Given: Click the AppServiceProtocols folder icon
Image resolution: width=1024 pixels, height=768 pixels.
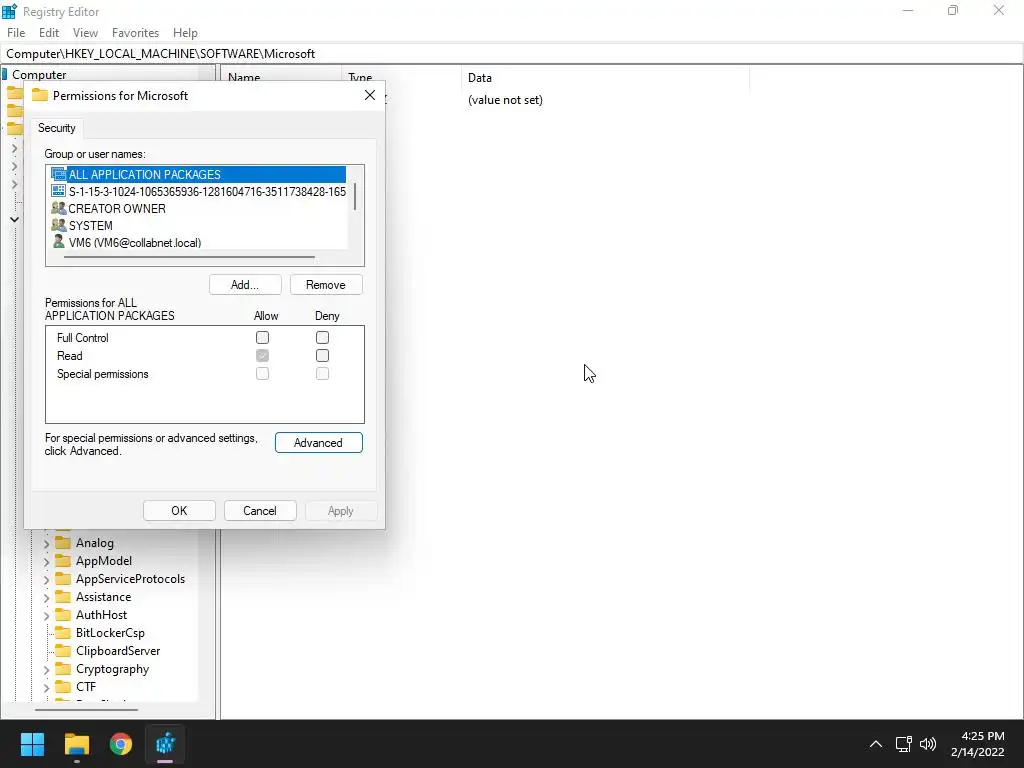Looking at the screenshot, I should [x=63, y=579].
